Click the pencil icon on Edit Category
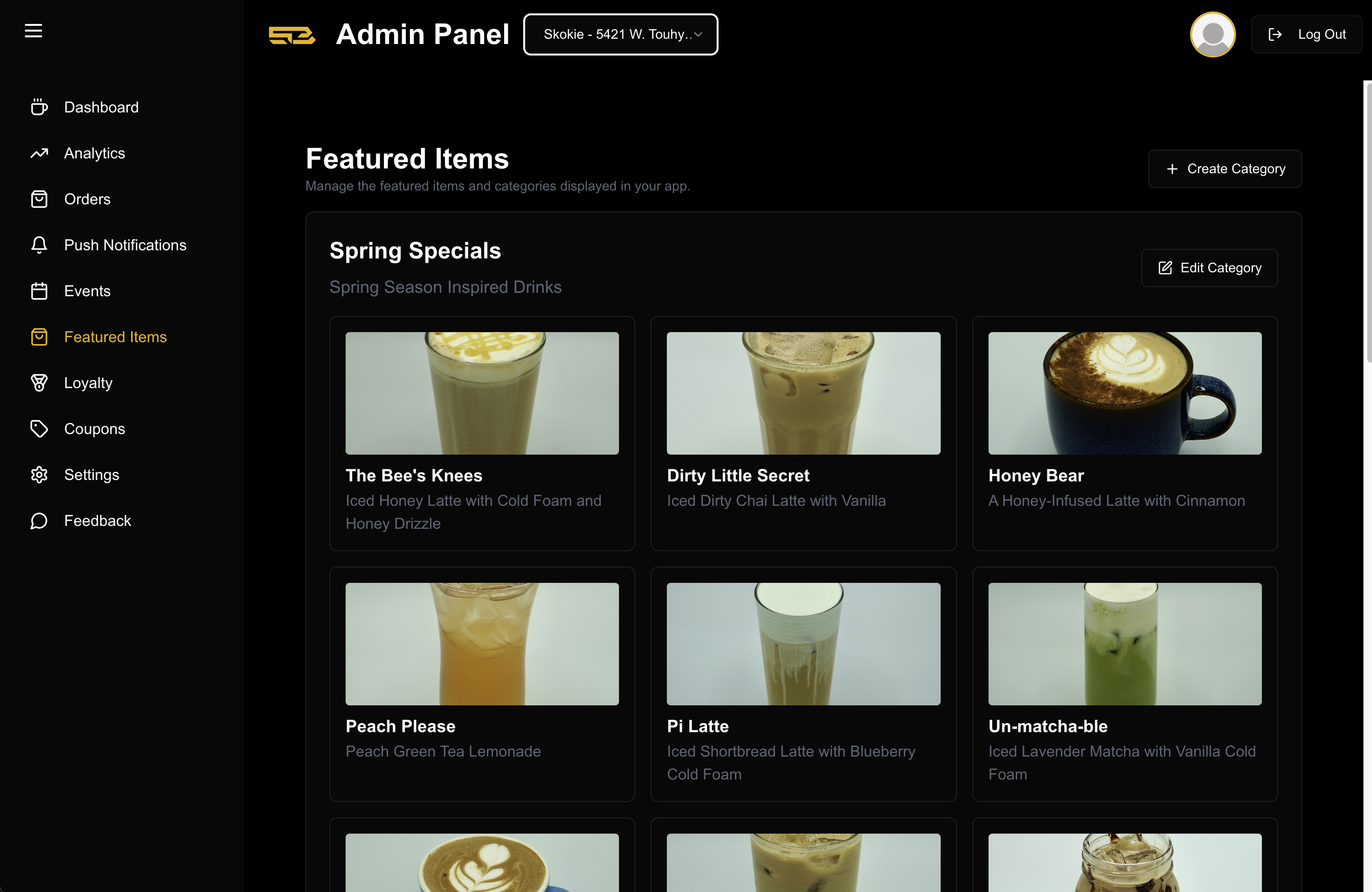 click(x=1165, y=268)
